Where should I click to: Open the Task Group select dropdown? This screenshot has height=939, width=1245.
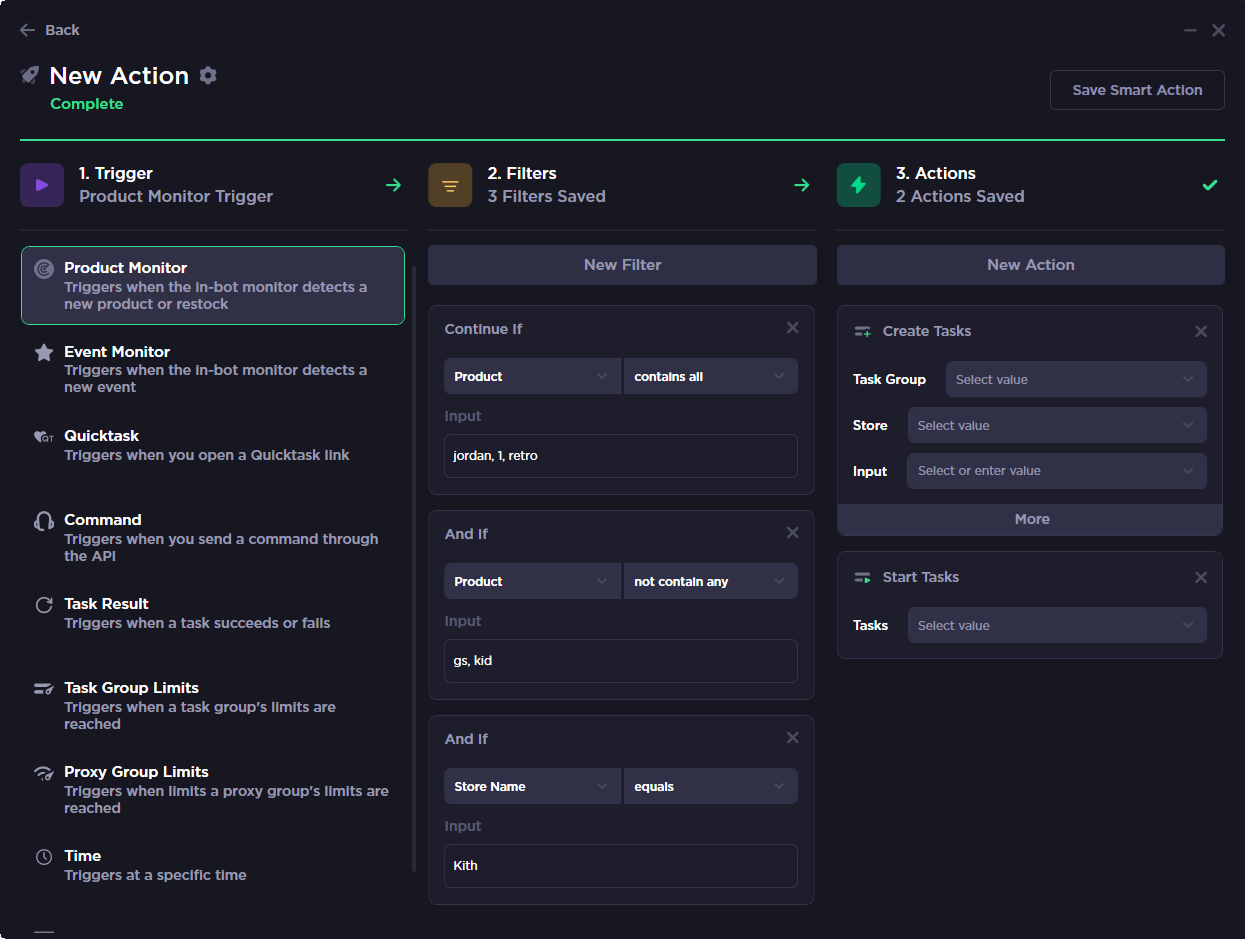pos(1076,379)
